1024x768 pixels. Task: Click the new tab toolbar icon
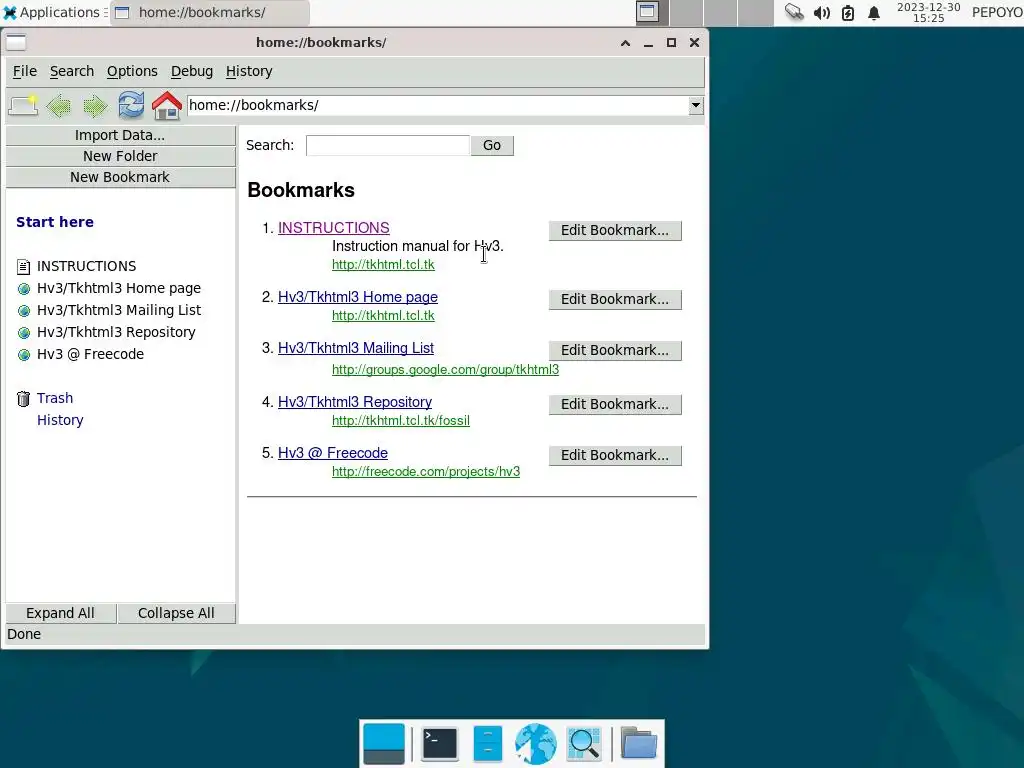click(23, 106)
